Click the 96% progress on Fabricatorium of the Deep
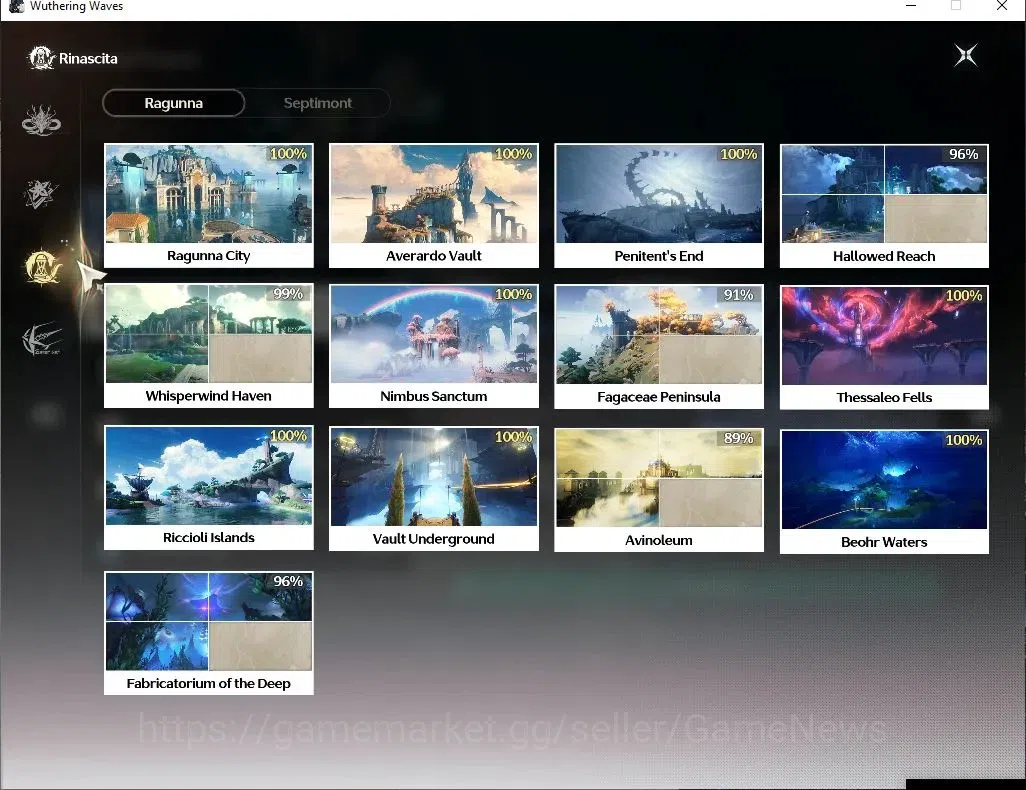 point(288,581)
